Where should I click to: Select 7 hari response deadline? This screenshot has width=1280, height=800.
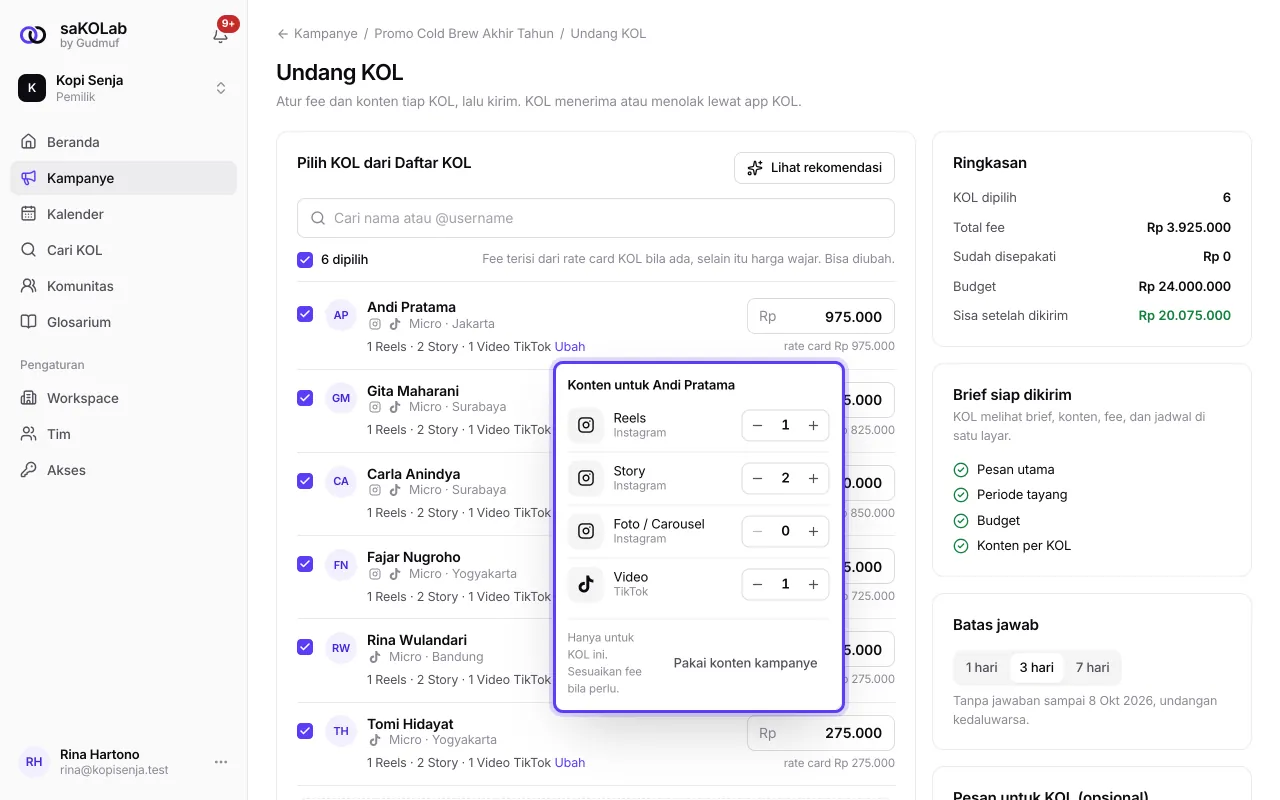[1092, 668]
